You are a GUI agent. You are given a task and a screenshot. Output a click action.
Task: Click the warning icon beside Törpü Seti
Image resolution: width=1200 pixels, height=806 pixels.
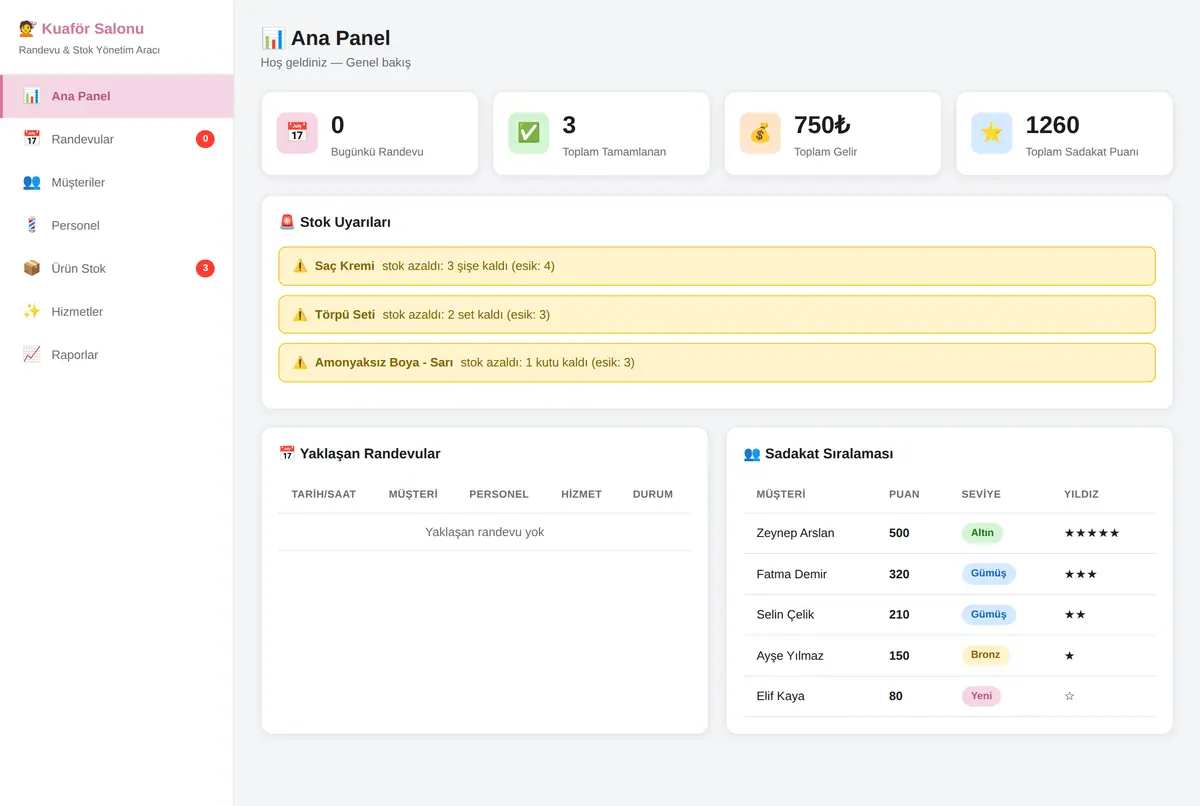click(x=300, y=314)
